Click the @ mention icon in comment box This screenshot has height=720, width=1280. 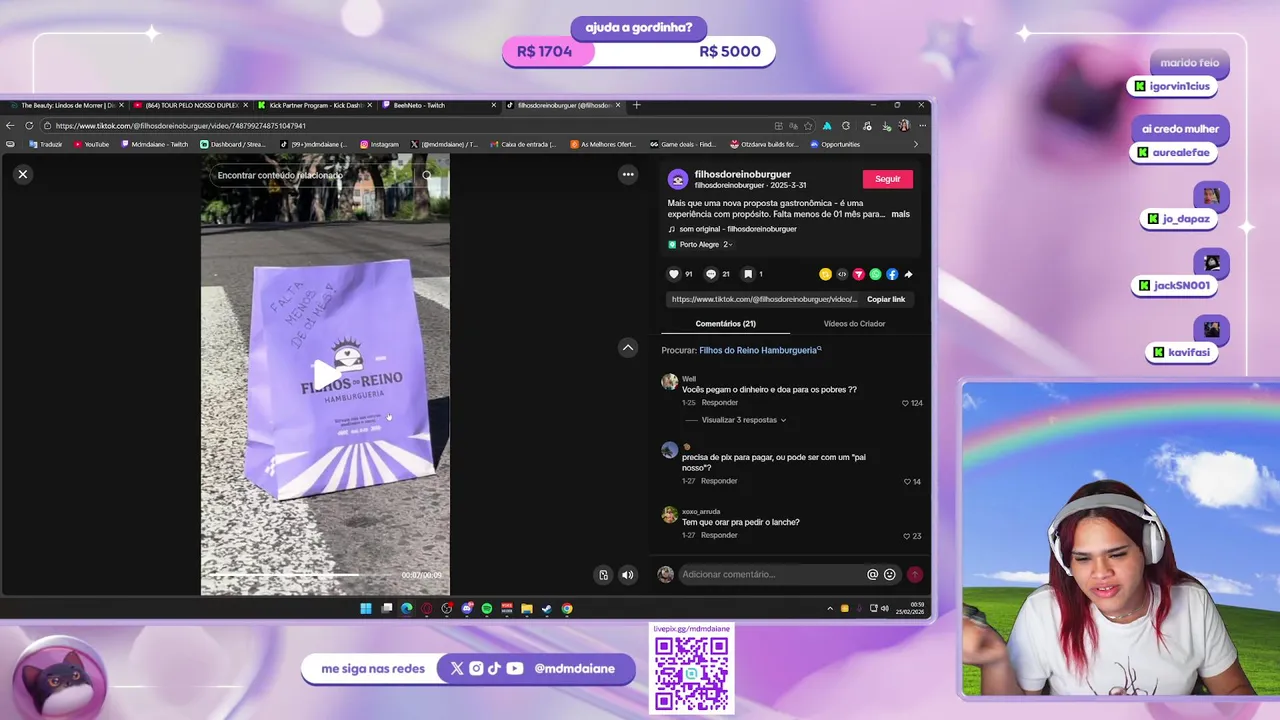pyautogui.click(x=873, y=575)
